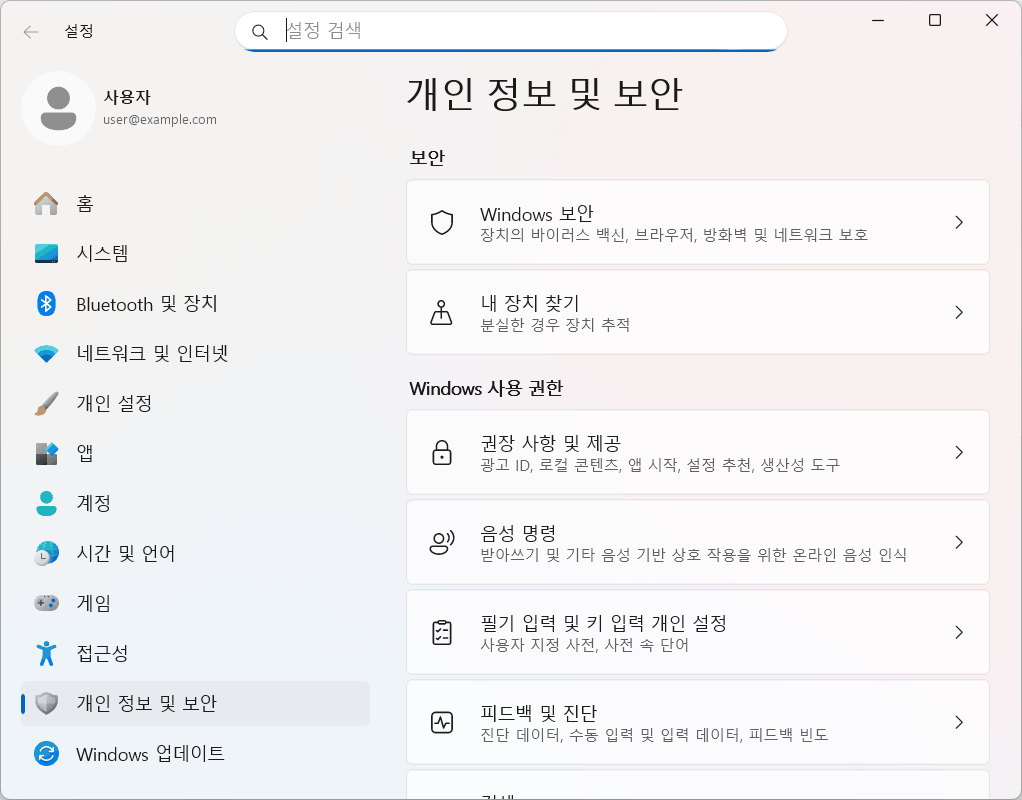Click the 게임 controller icon
This screenshot has width=1022, height=800.
46,602
